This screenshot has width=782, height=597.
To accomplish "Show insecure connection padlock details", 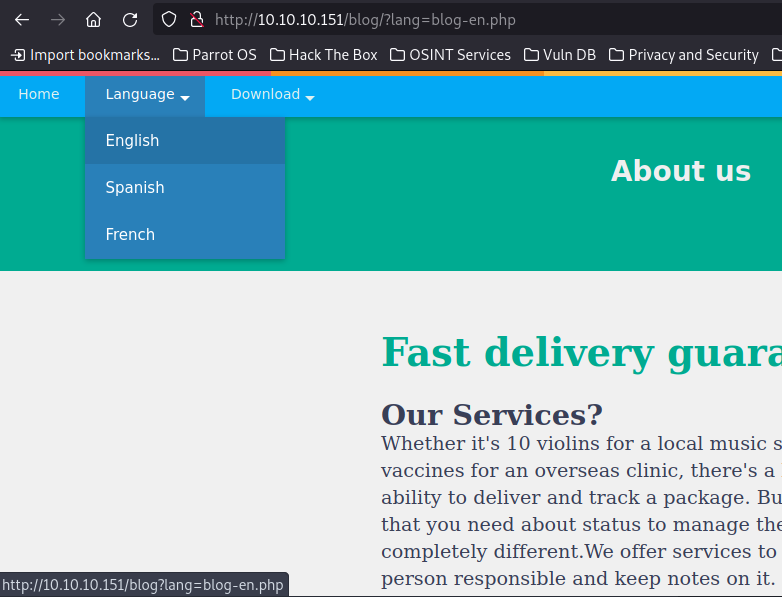I will coord(196,19).
